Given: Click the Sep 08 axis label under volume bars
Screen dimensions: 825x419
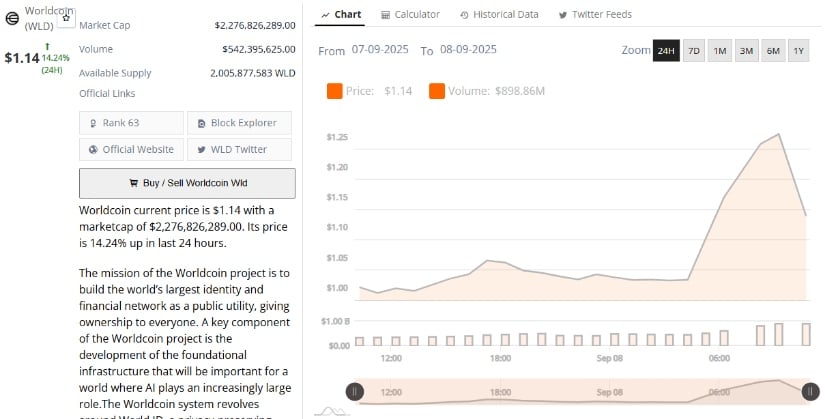Looking at the screenshot, I should point(610,358).
